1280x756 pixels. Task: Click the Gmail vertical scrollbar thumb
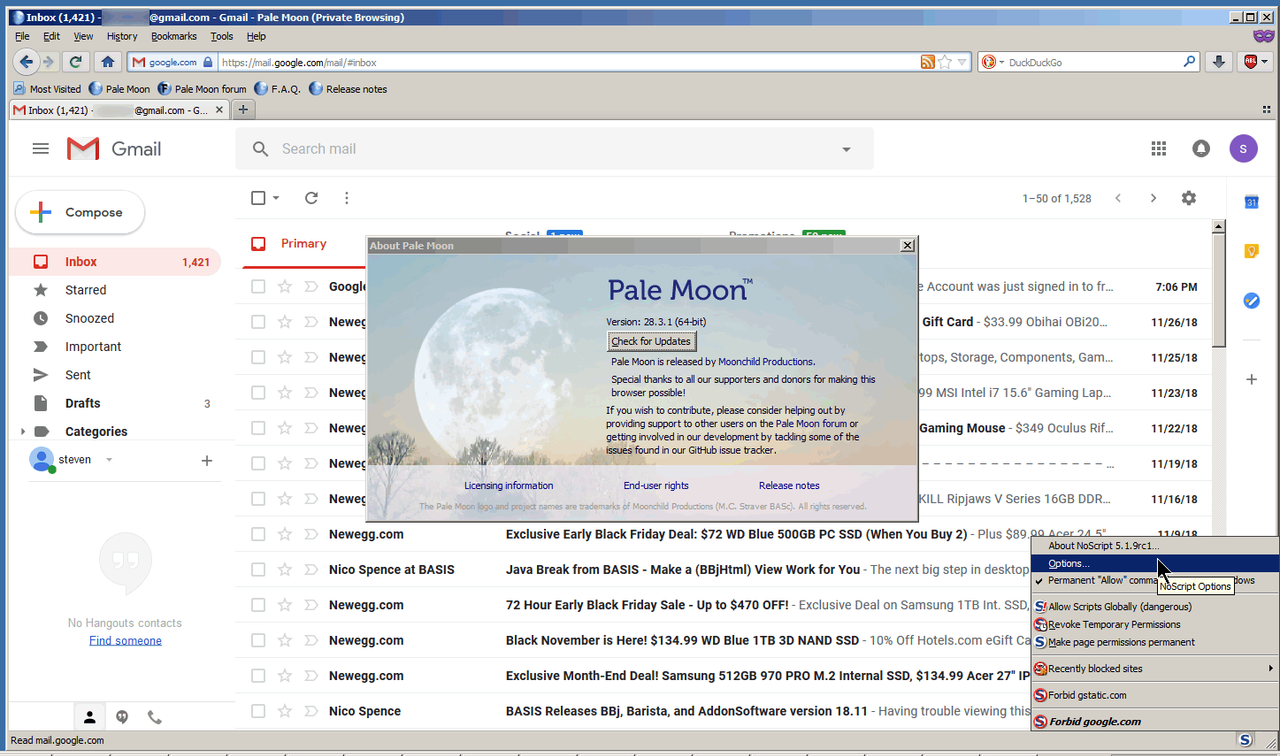[x=1218, y=290]
